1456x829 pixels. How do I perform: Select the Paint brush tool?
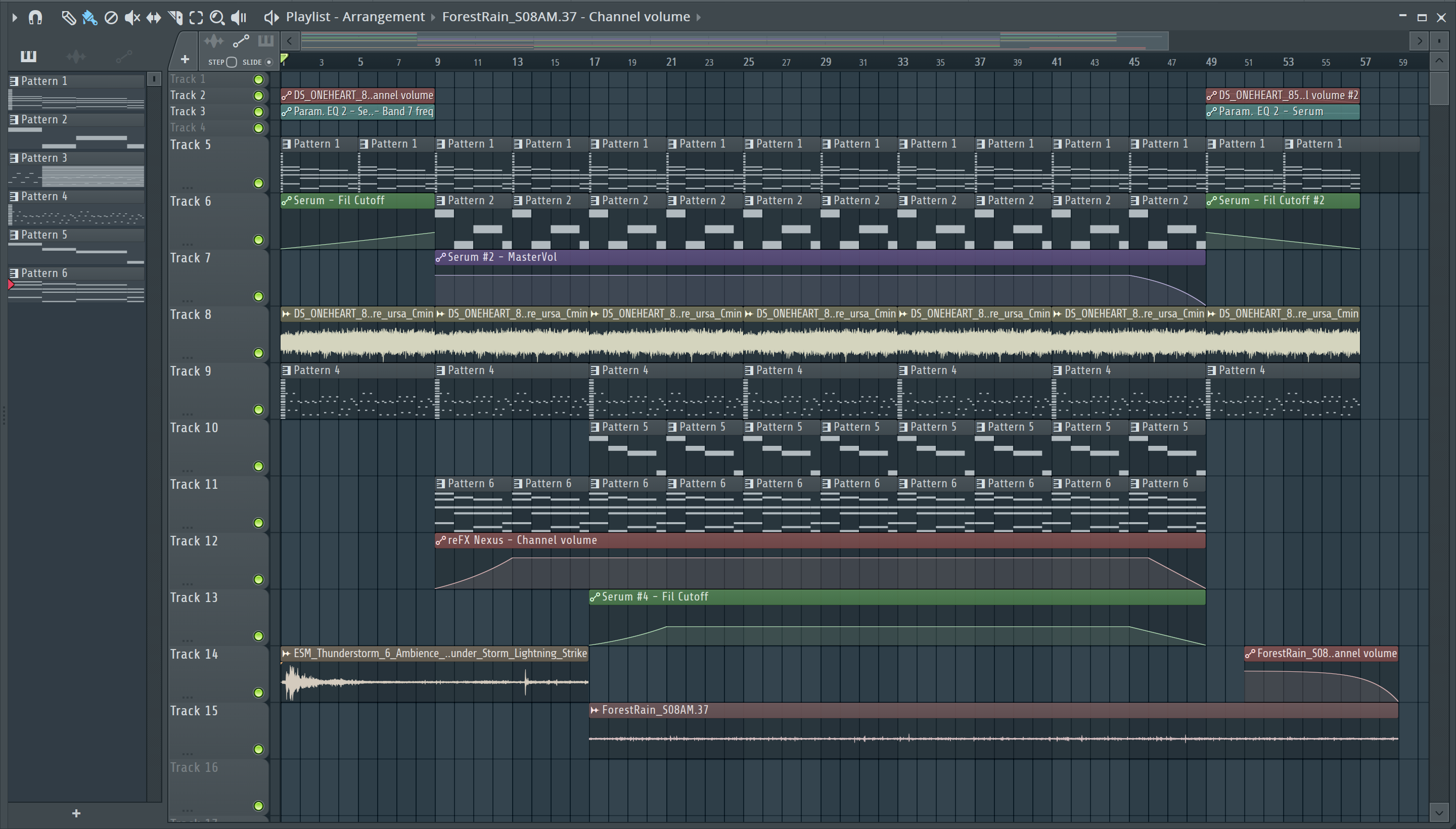(89, 18)
